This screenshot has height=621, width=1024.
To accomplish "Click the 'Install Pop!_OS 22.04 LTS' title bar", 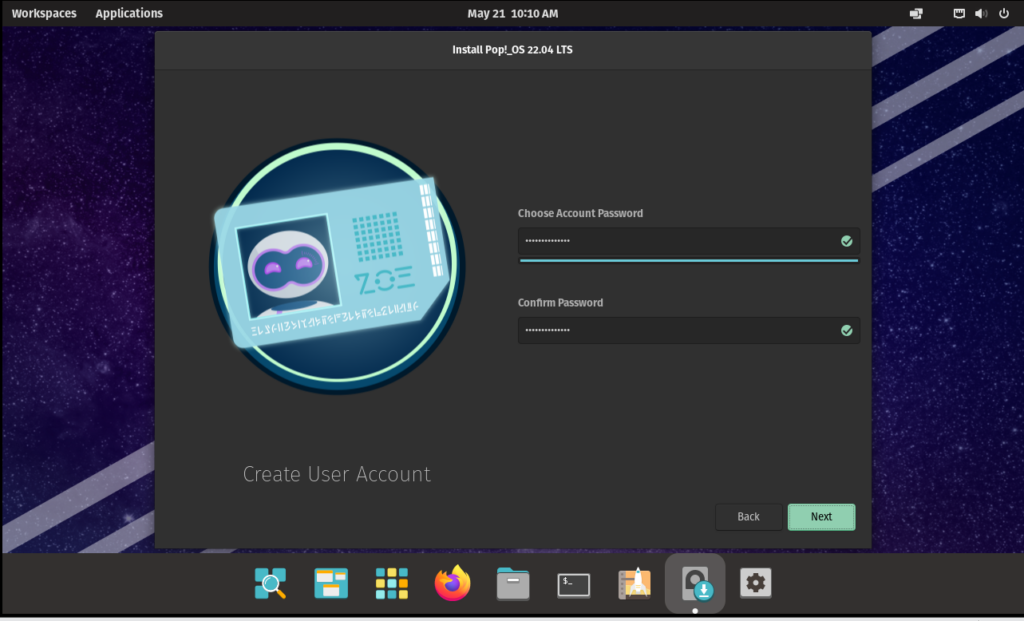I will [x=513, y=50].
